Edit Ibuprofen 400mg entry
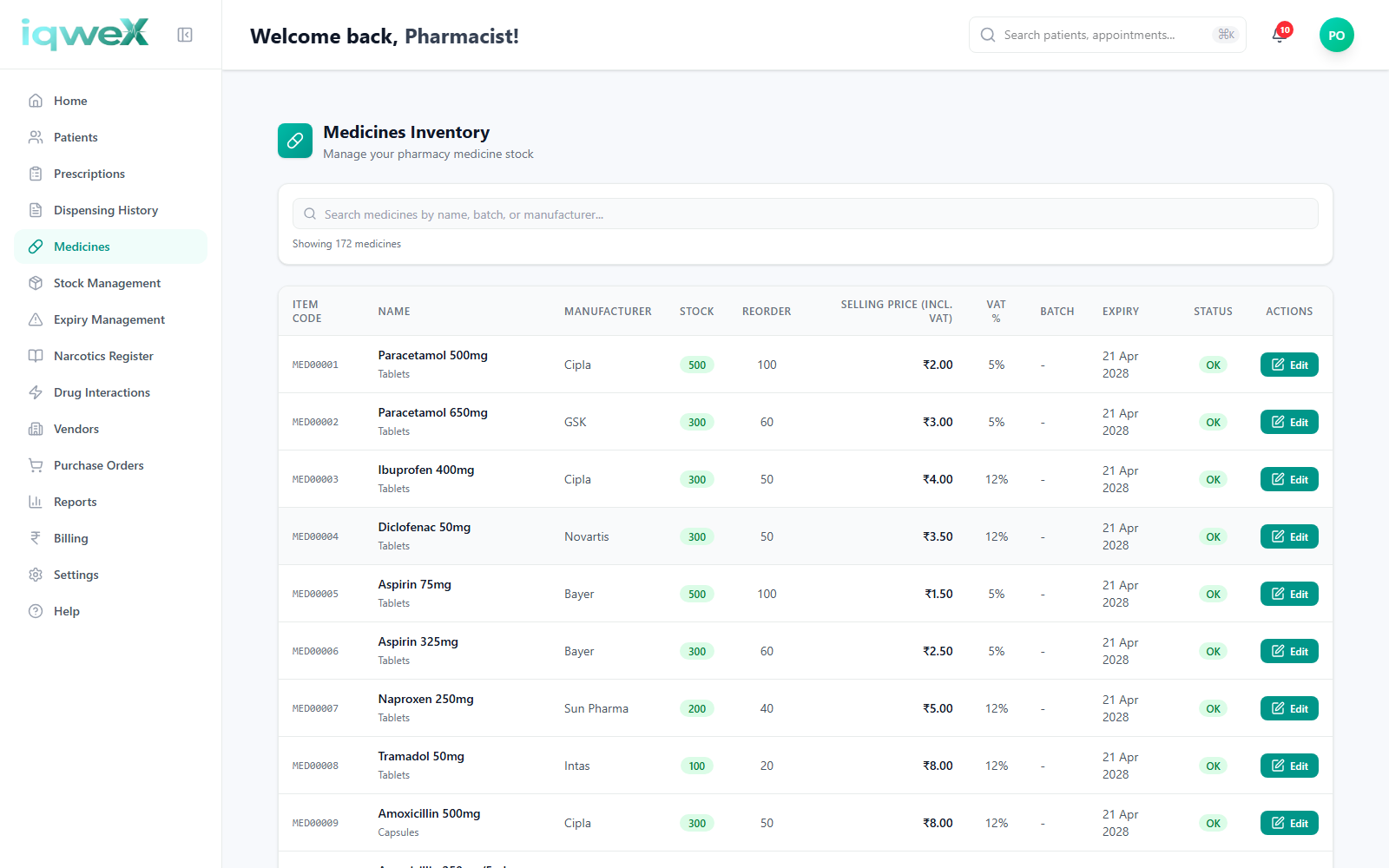 point(1289,479)
